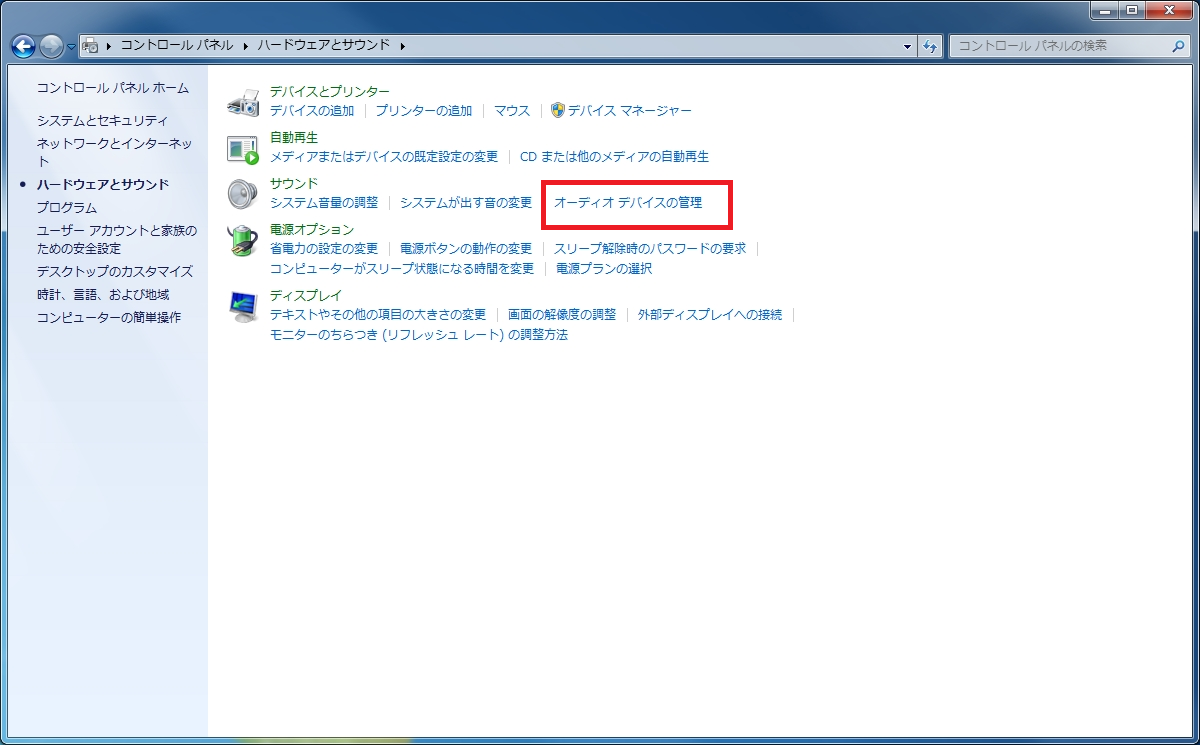Click CD または他のメディアの自動再生 link

tap(614, 157)
